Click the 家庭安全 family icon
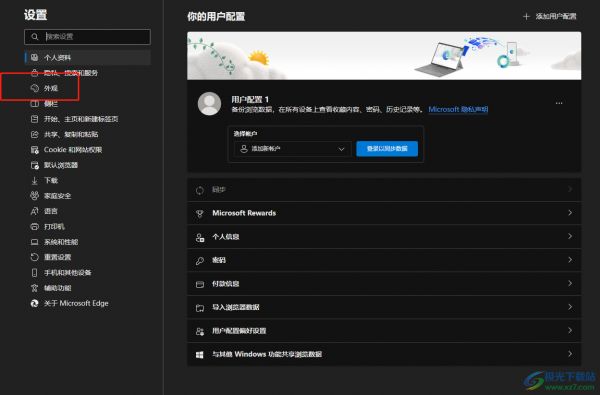Viewport: 600px width, 395px height. (34, 196)
